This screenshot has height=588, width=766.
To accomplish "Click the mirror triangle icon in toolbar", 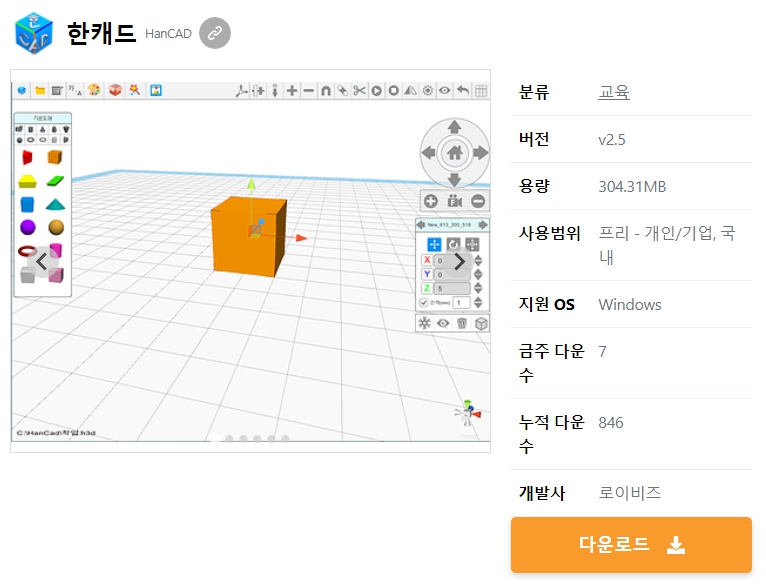I will pyautogui.click(x=410, y=90).
